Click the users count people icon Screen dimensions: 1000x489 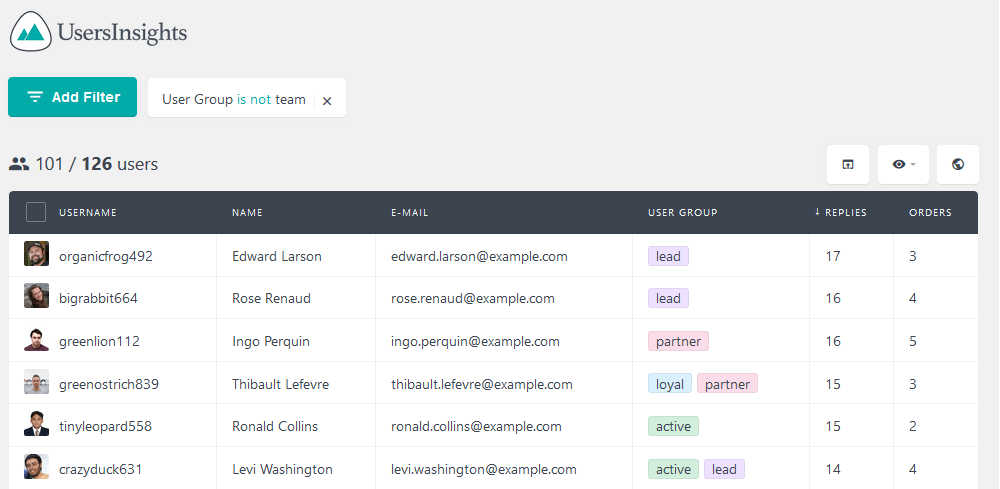pos(19,164)
